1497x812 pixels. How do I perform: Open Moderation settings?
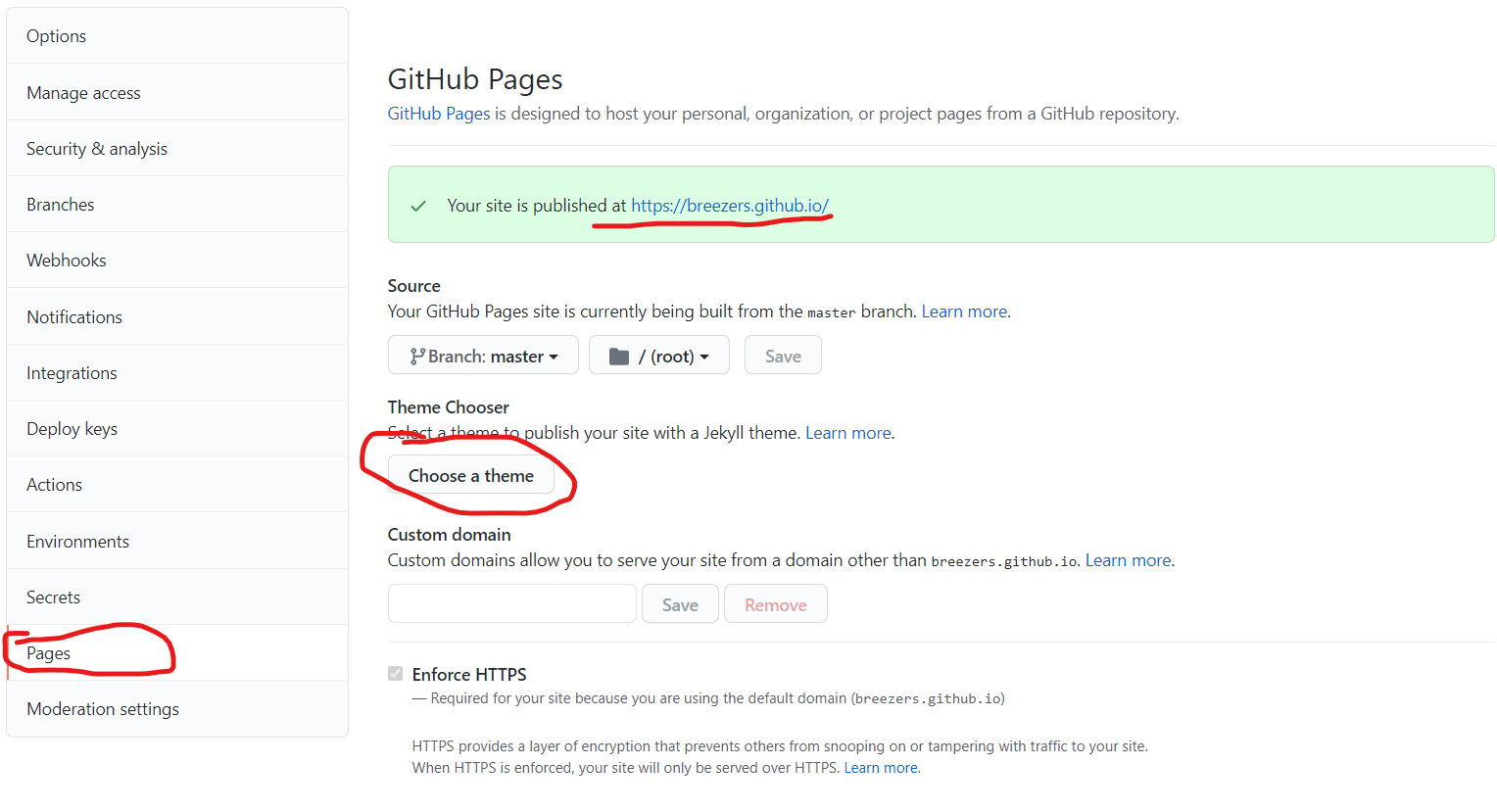pyautogui.click(x=177, y=709)
